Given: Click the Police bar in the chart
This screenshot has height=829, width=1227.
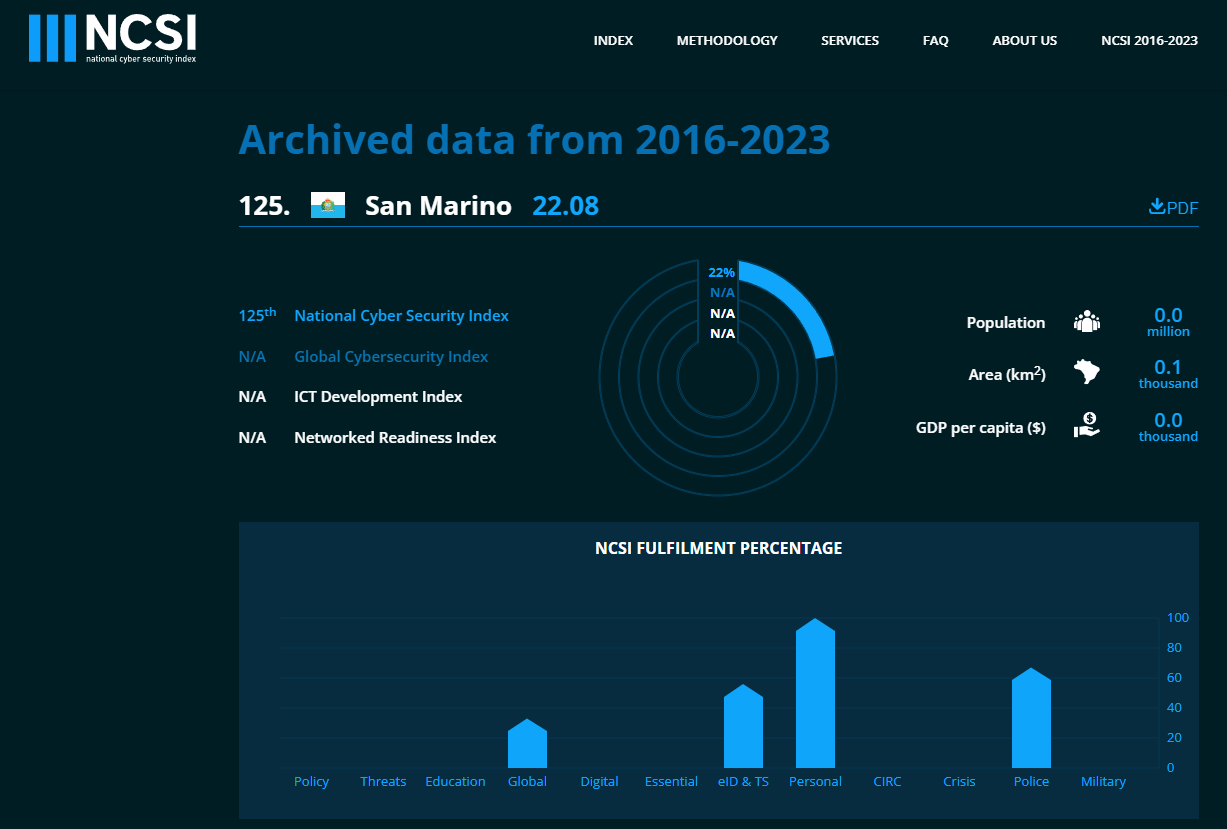Looking at the screenshot, I should click(x=1031, y=717).
